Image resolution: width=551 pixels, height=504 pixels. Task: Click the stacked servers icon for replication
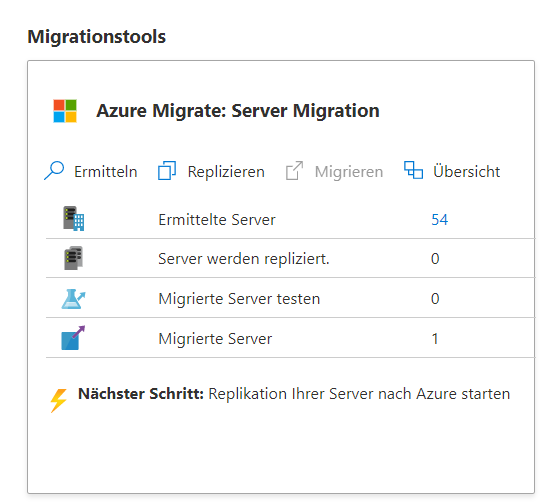pyautogui.click(x=73, y=258)
